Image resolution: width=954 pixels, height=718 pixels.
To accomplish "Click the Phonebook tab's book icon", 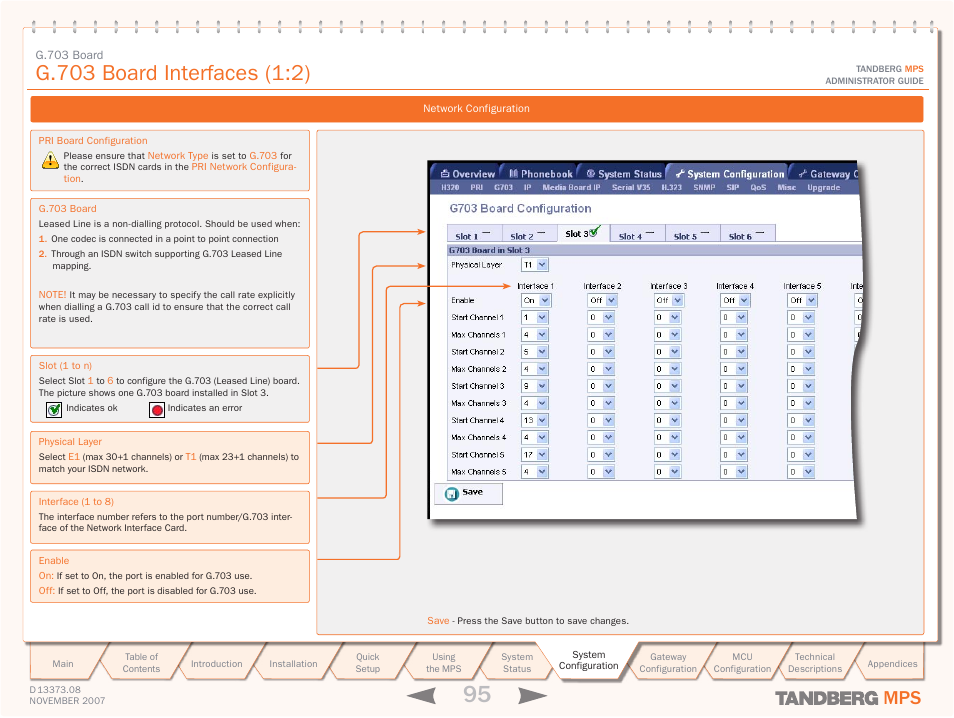I will [x=514, y=173].
